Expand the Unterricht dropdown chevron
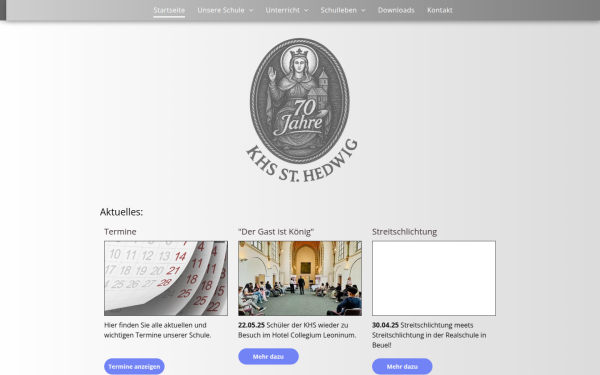The height and width of the screenshot is (375, 600). (306, 10)
